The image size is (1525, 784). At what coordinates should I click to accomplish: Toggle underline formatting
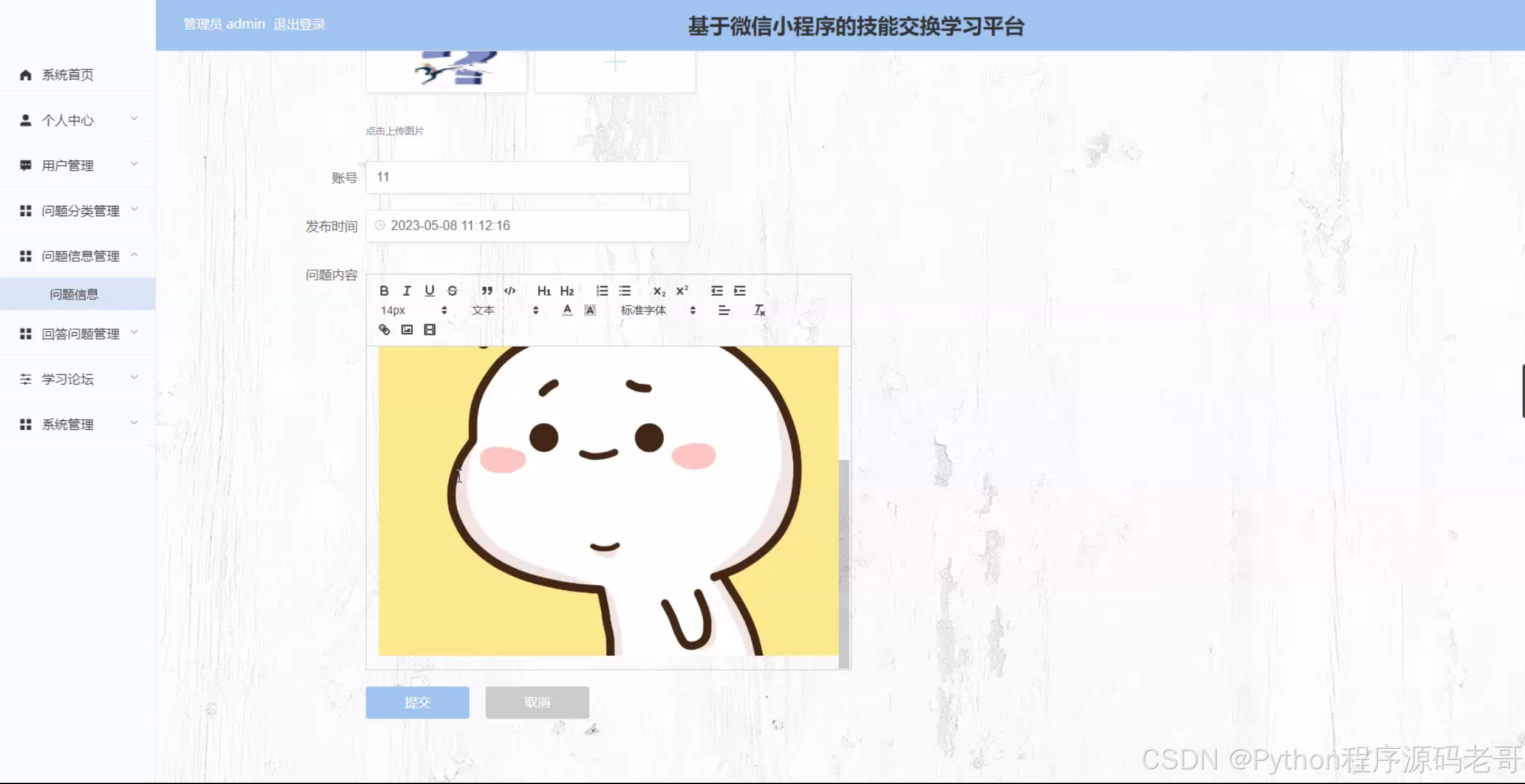point(429,291)
